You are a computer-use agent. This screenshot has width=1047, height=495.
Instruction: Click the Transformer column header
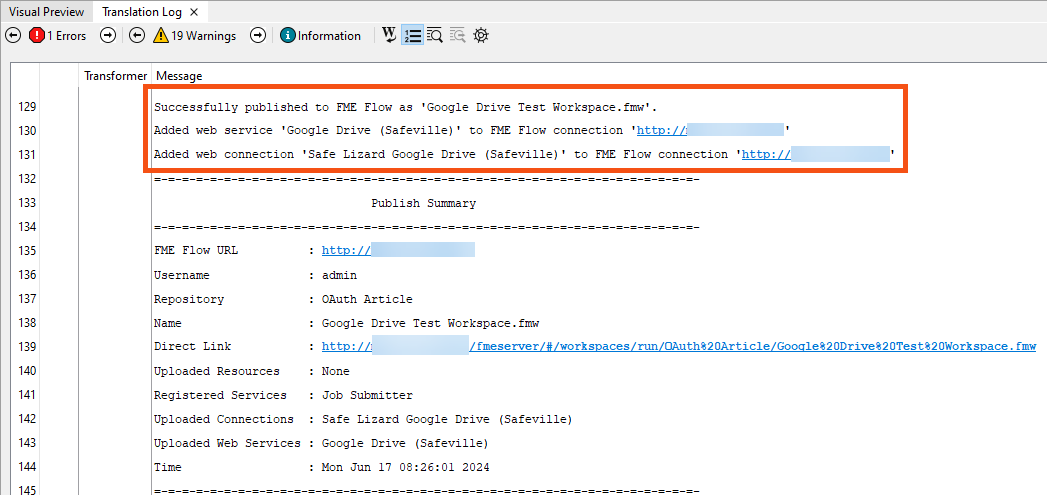(116, 76)
